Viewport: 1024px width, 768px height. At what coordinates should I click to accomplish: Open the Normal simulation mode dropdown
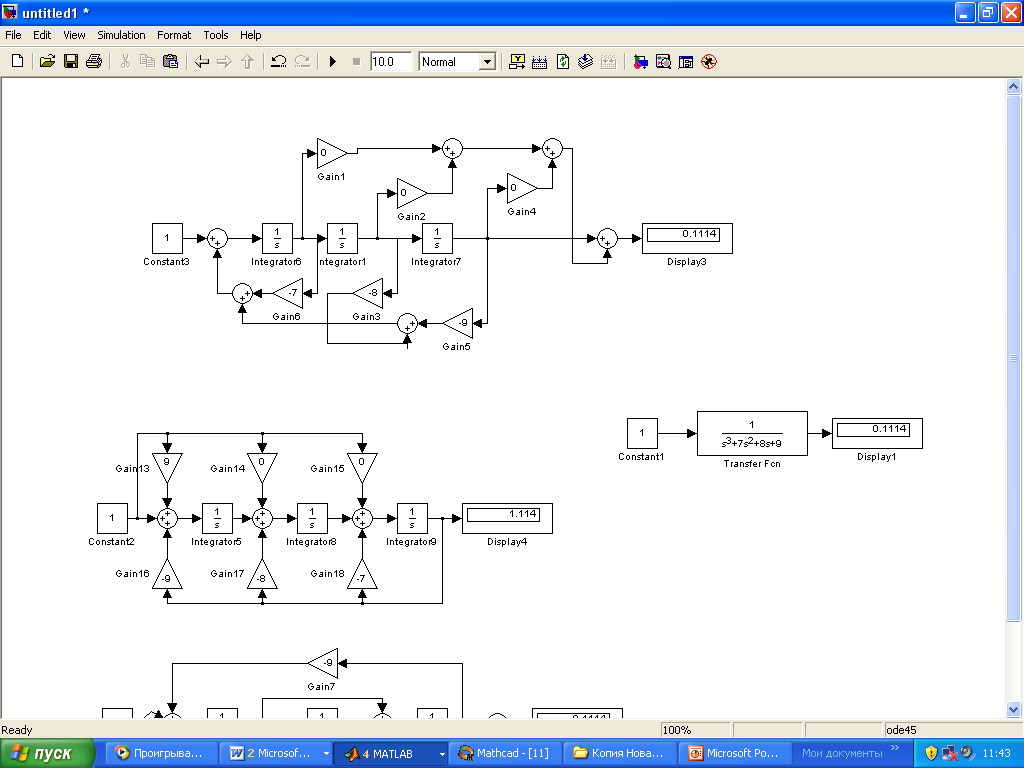pyautogui.click(x=487, y=62)
